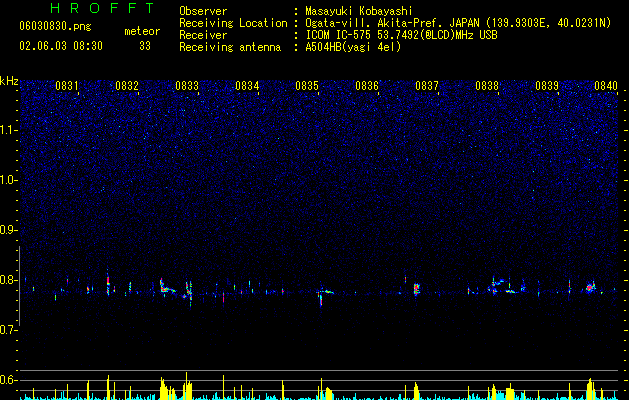Viewport: 629px width, 400px height.
Task: Click the 0839 time axis label
Action: 547,86
